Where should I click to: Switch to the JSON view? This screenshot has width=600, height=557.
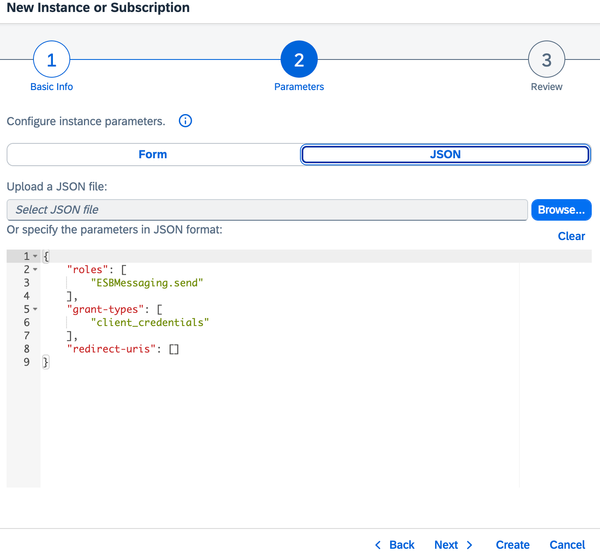point(445,154)
